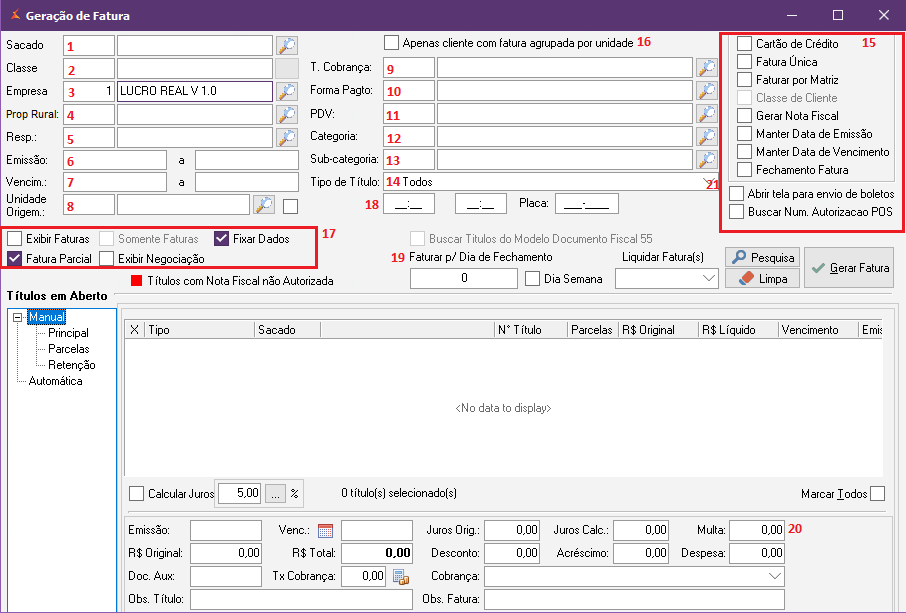The width and height of the screenshot is (906, 613).
Task: Focus the Doc. Aux input field
Action: coord(226,576)
